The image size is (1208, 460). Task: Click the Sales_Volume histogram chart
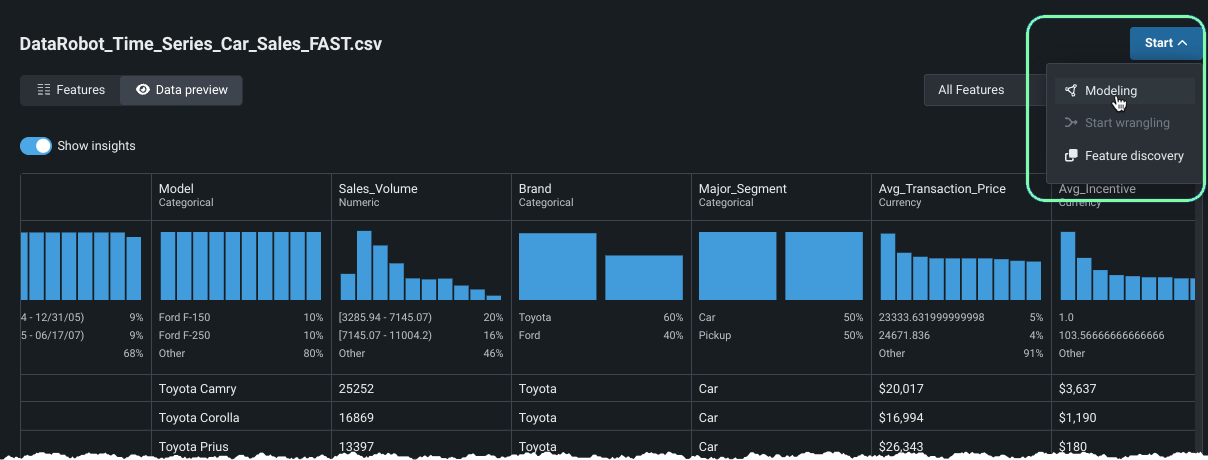(x=420, y=266)
